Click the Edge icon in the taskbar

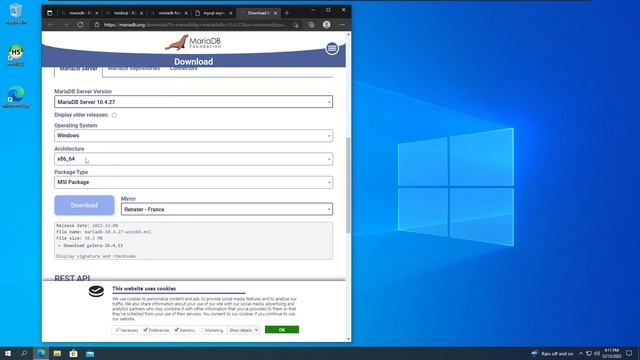pyautogui.click(x=41, y=353)
